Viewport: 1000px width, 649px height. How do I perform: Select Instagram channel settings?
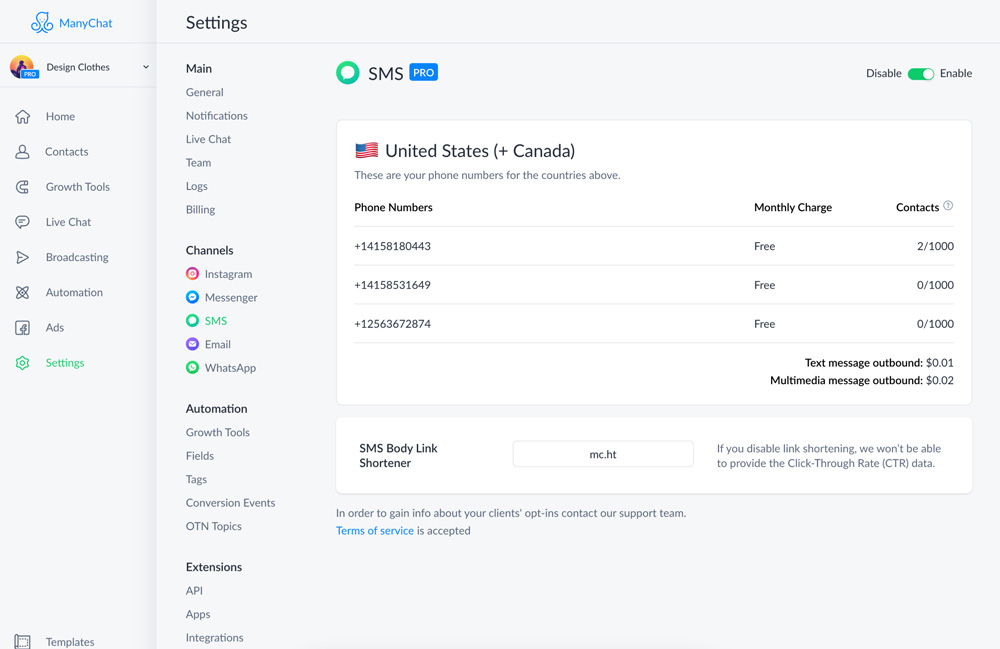[228, 274]
